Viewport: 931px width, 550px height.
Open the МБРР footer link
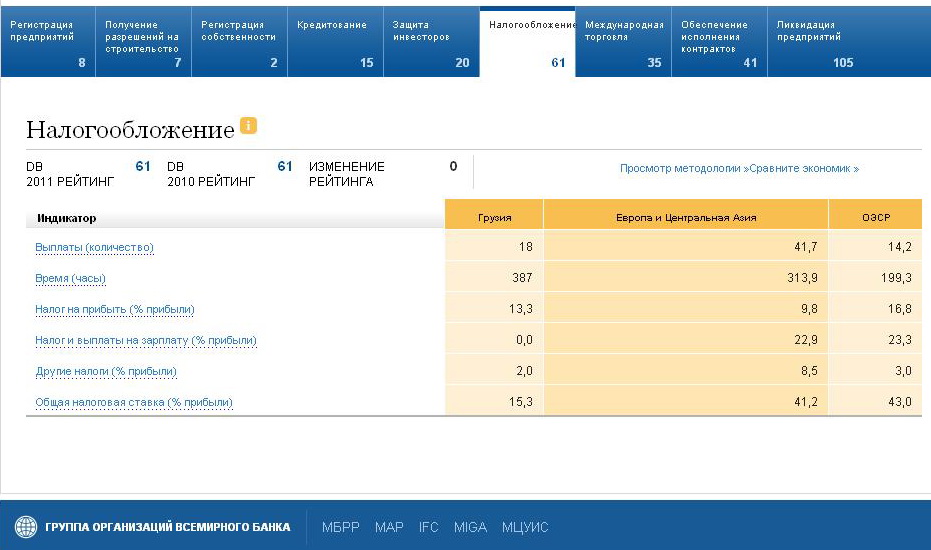tap(340, 527)
